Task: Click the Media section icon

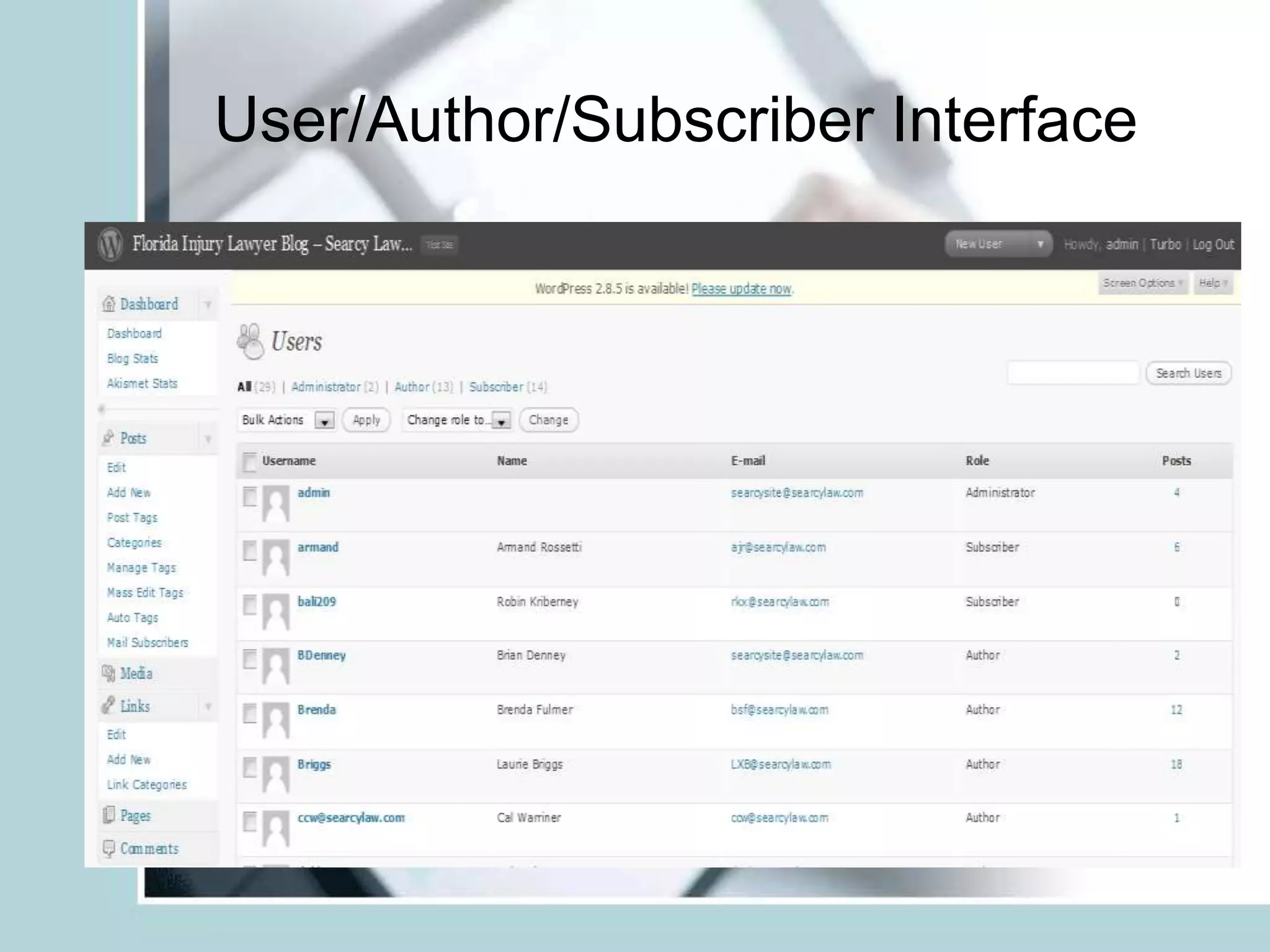Action: [109, 673]
